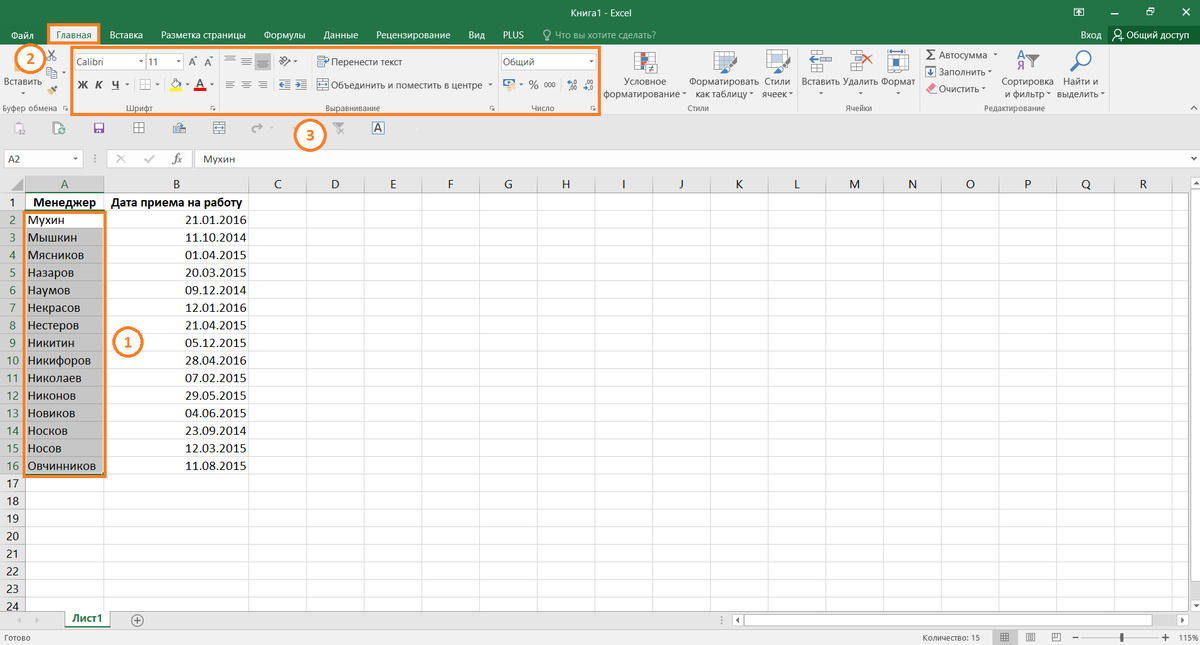Add a new sheet with plus icon

(x=138, y=620)
